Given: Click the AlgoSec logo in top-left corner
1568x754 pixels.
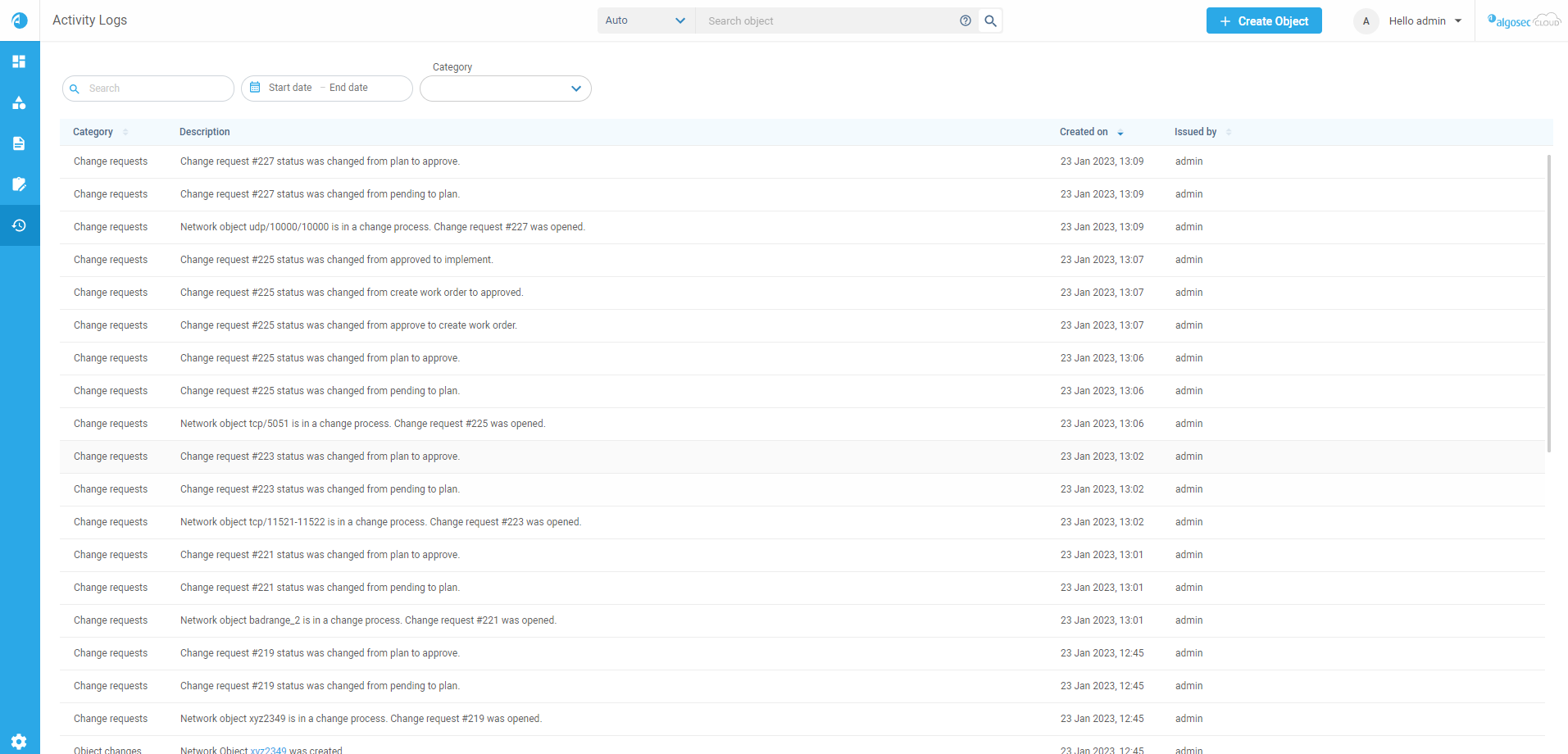Looking at the screenshot, I should pyautogui.click(x=20, y=20).
